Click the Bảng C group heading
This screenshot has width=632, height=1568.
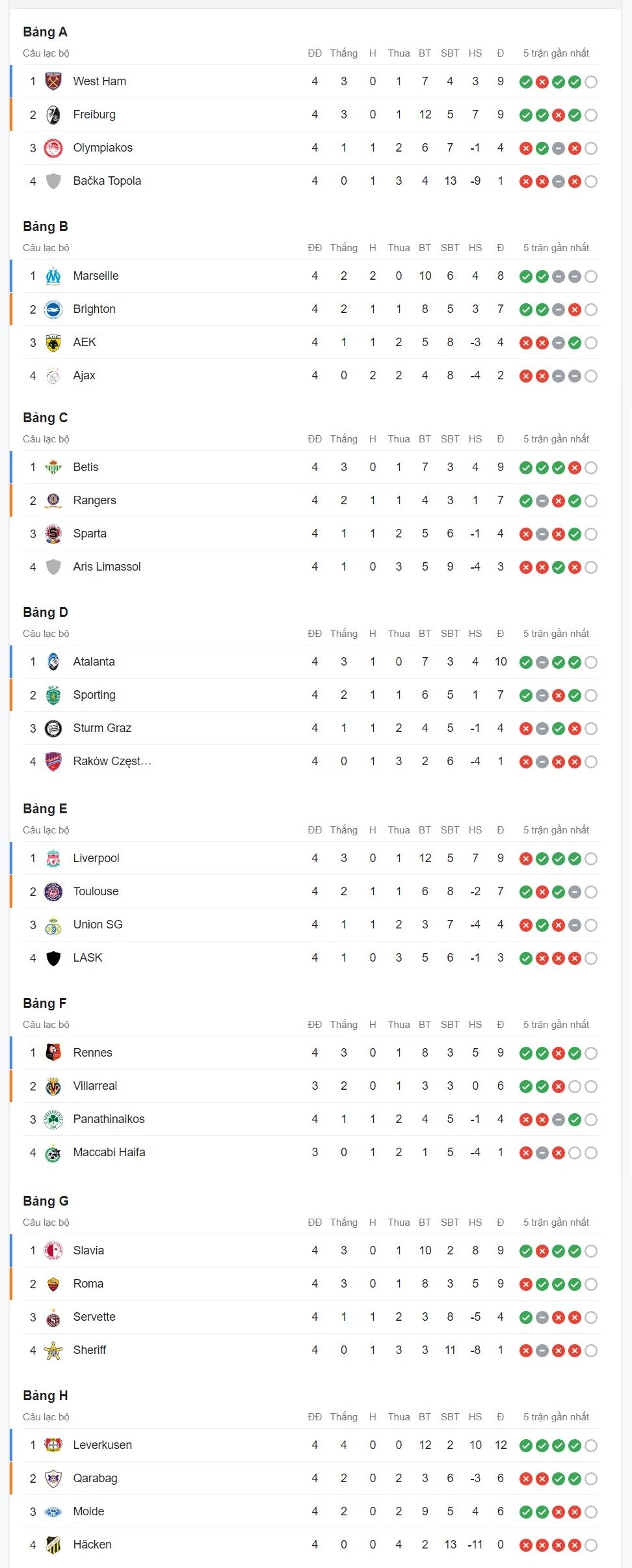[x=45, y=418]
